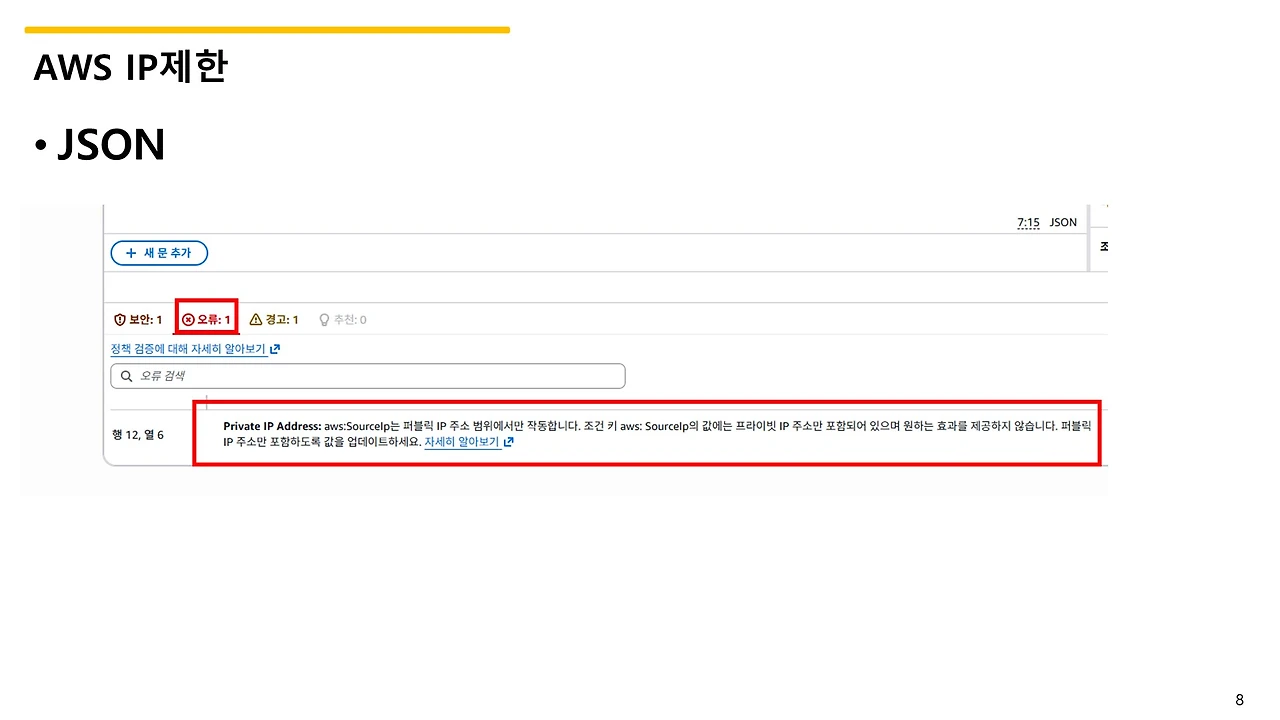This screenshot has width=1280, height=720.
Task: Click the JSON bullet heading
Action: [x=110, y=145]
